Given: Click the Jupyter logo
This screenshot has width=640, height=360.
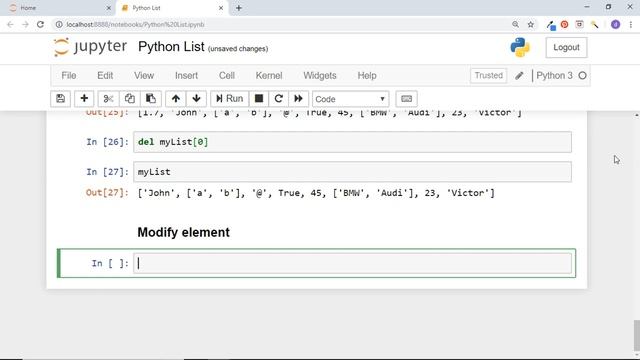Looking at the screenshot, I should click(90, 47).
